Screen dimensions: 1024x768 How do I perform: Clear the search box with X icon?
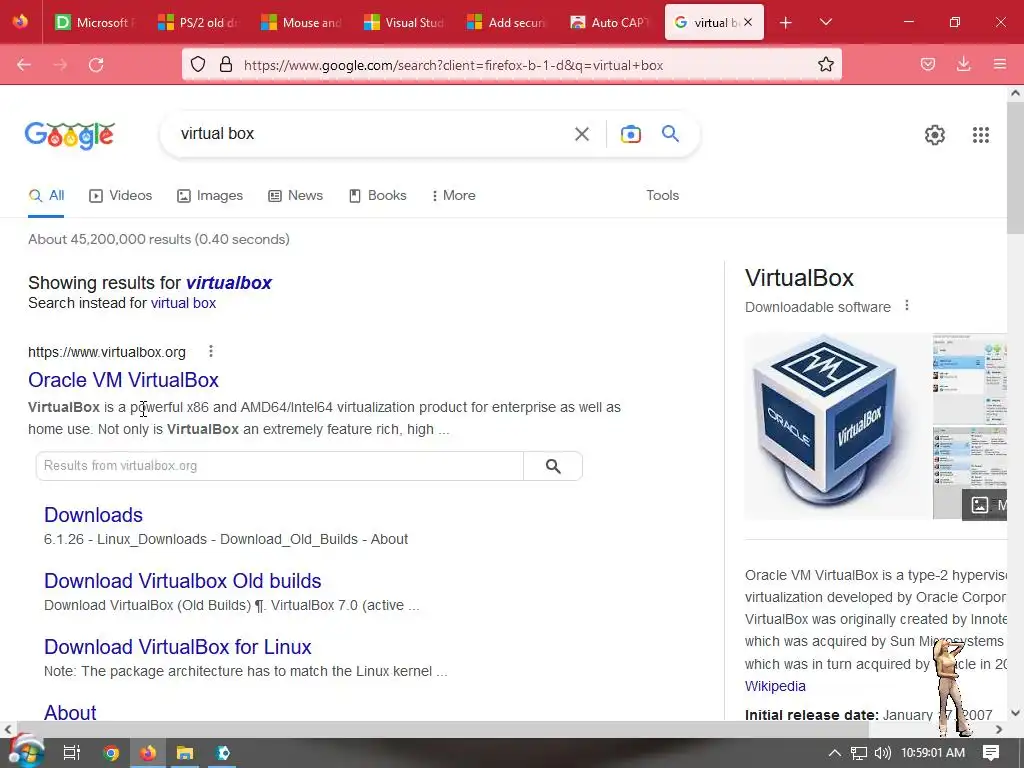(581, 134)
